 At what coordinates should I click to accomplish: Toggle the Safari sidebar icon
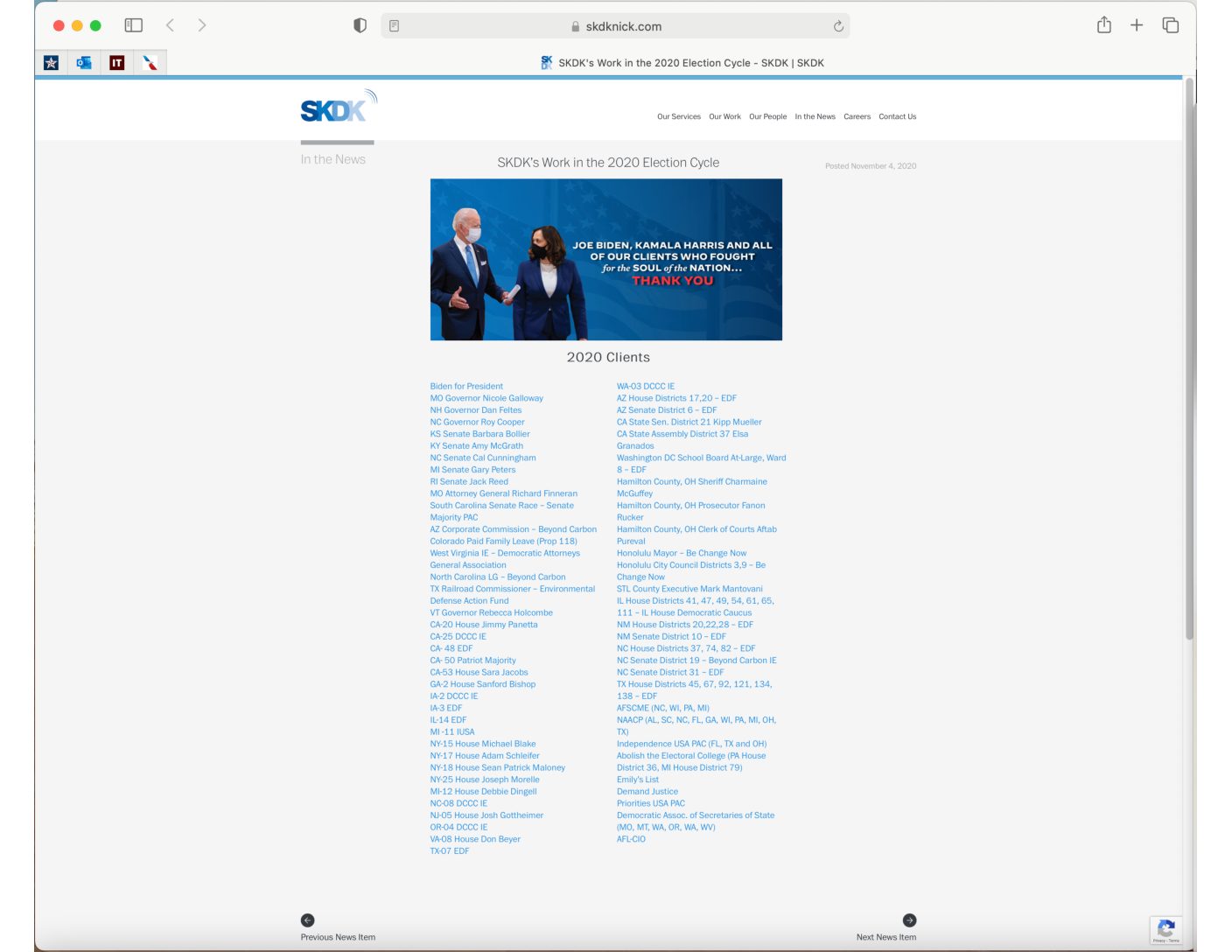[x=133, y=25]
